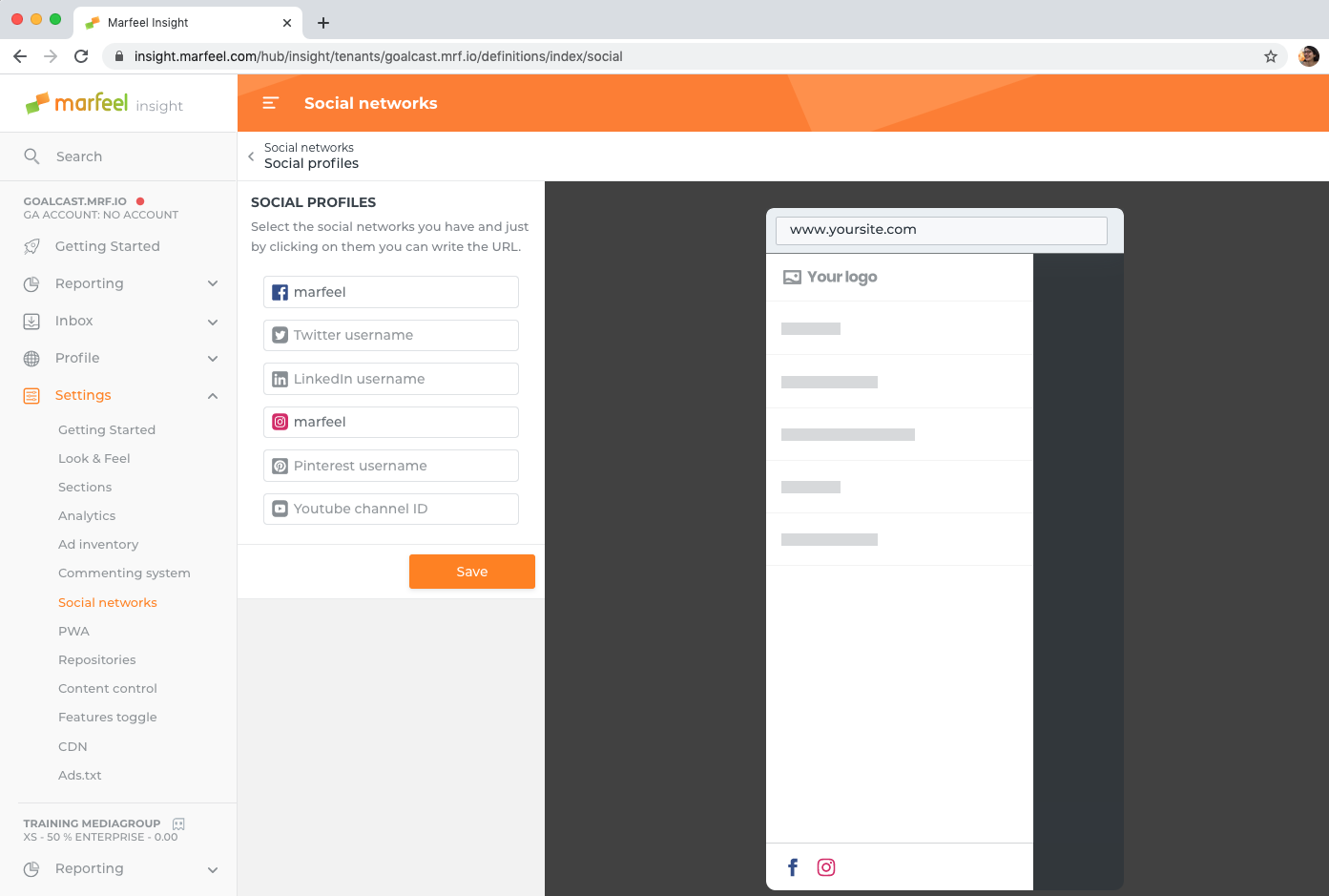Open Ads.txt settings item
The height and width of the screenshot is (896, 1329).
[80, 776]
